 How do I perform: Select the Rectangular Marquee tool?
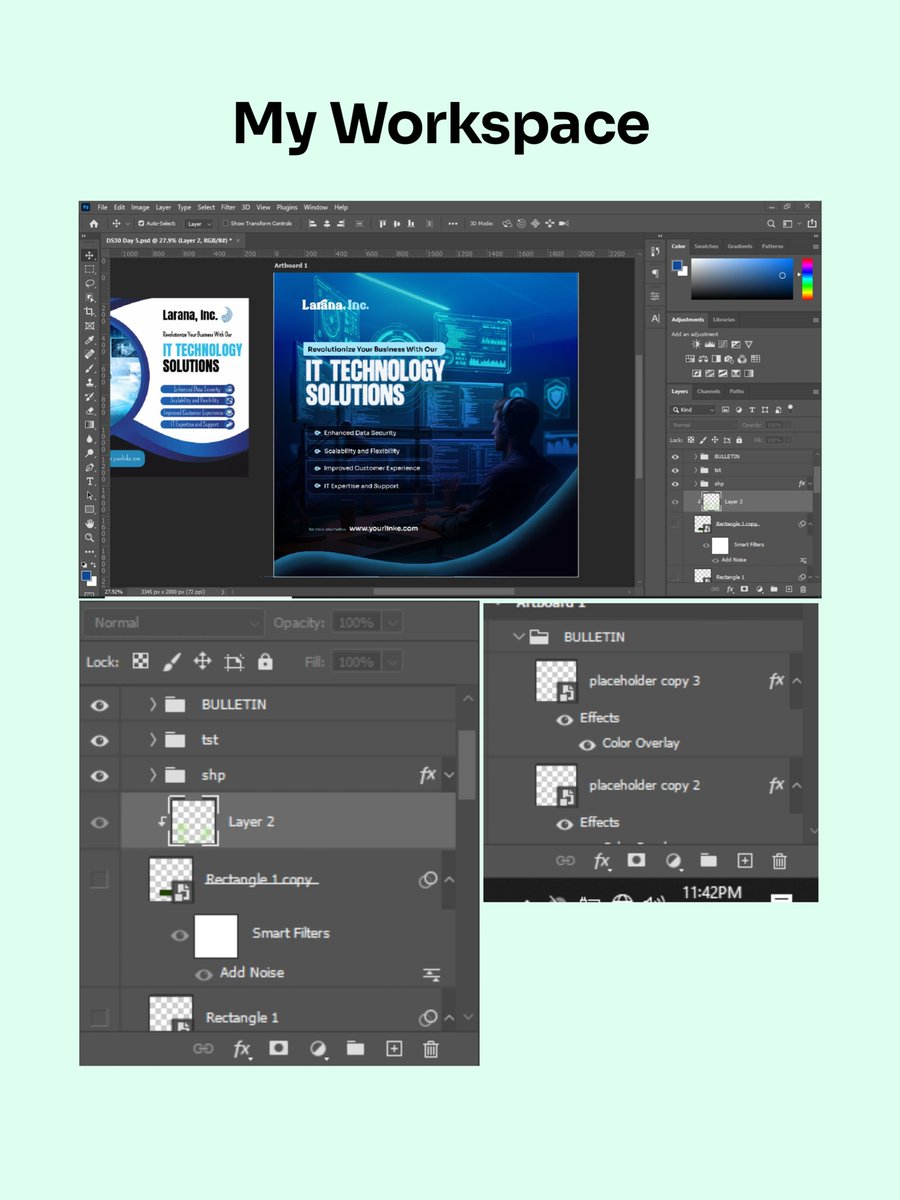click(x=89, y=269)
